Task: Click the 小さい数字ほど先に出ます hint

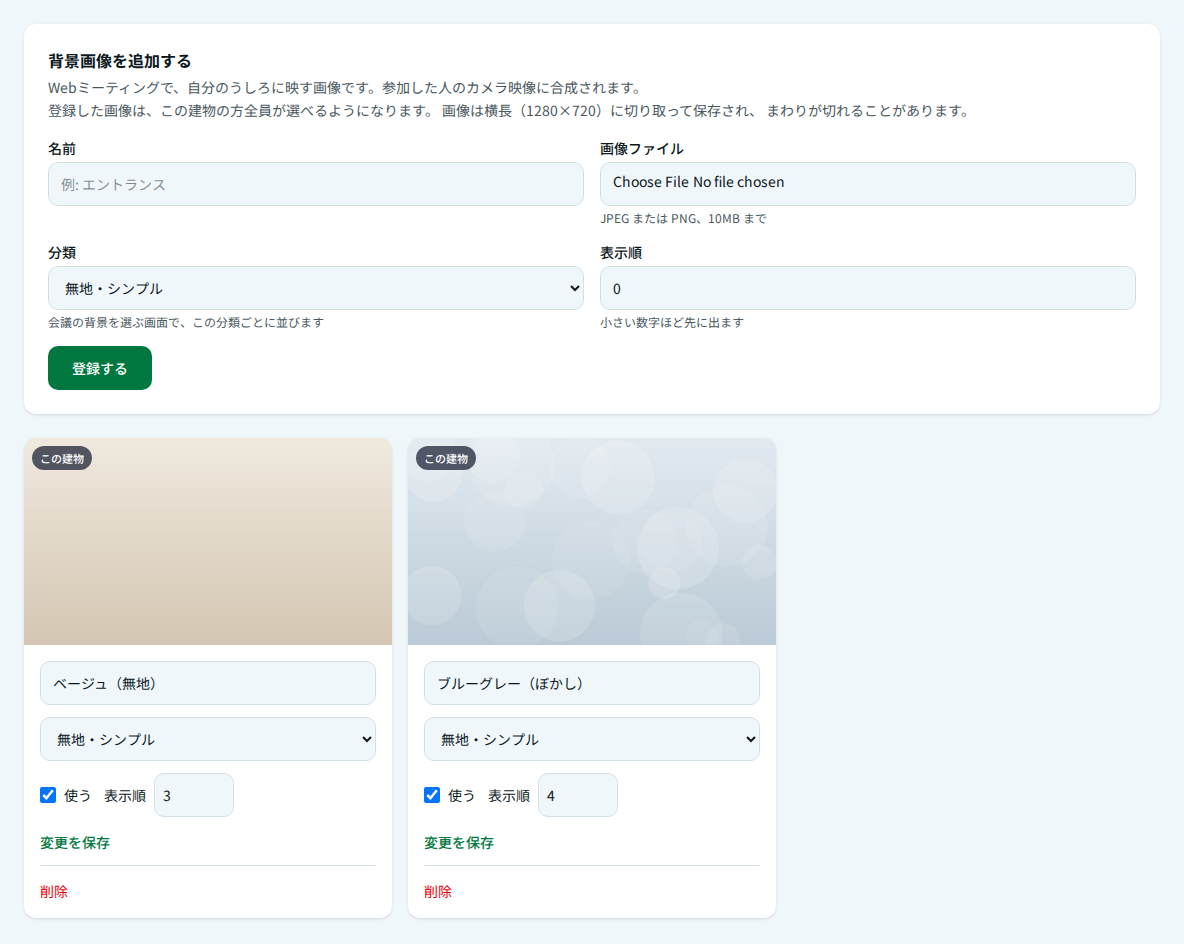Action: coord(672,322)
